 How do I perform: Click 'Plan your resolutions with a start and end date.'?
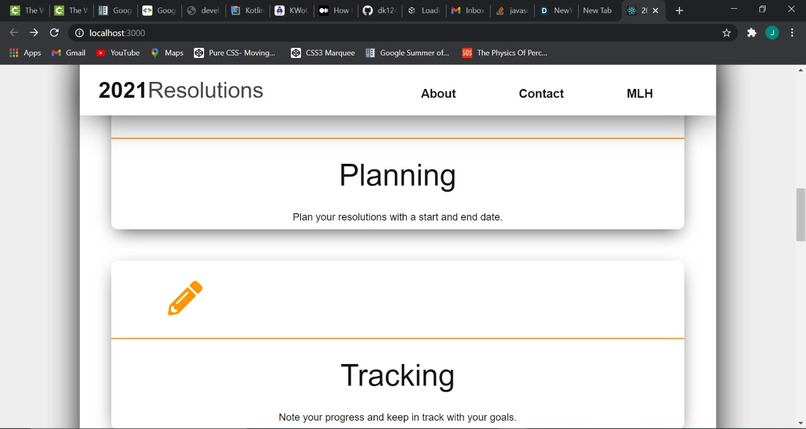click(x=397, y=217)
